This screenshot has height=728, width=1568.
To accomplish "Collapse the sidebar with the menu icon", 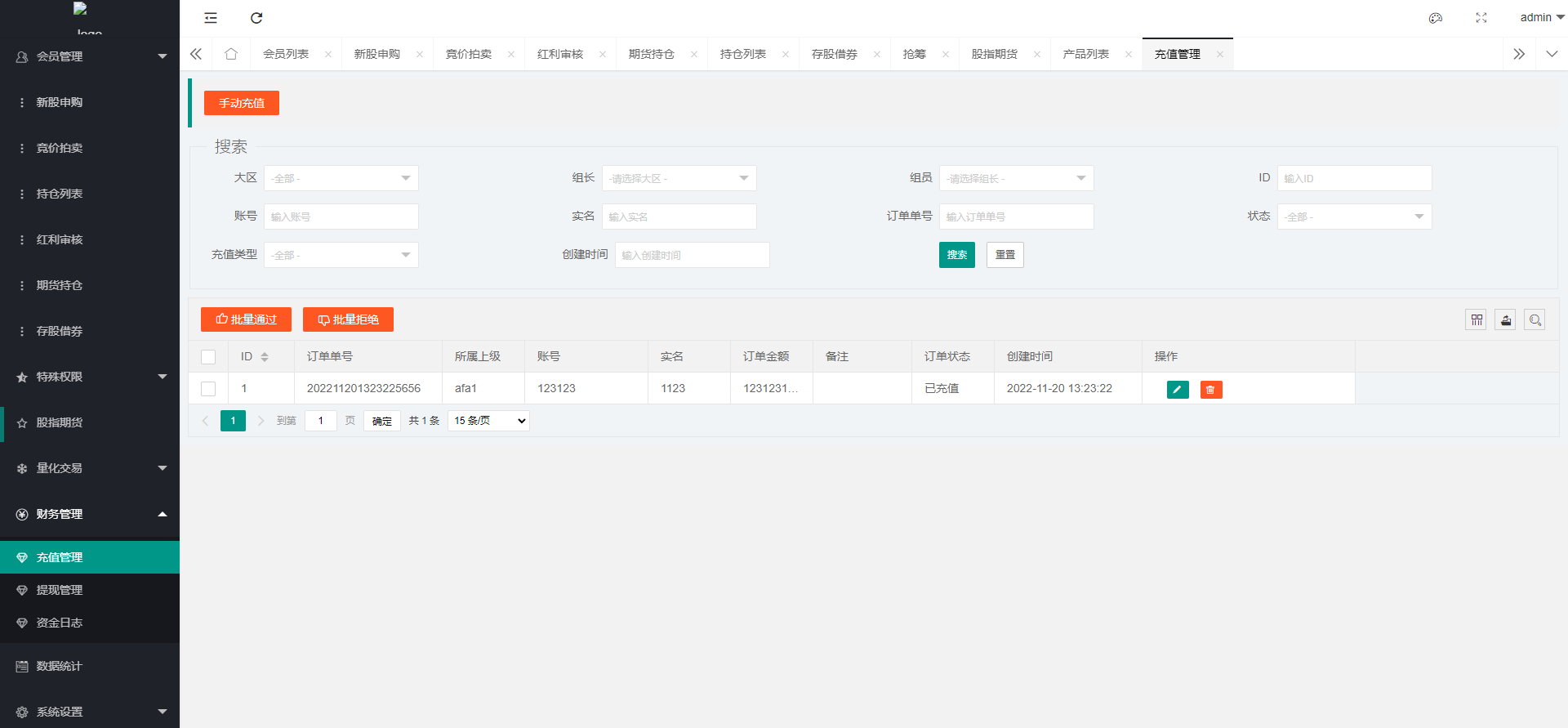I will coord(211,18).
